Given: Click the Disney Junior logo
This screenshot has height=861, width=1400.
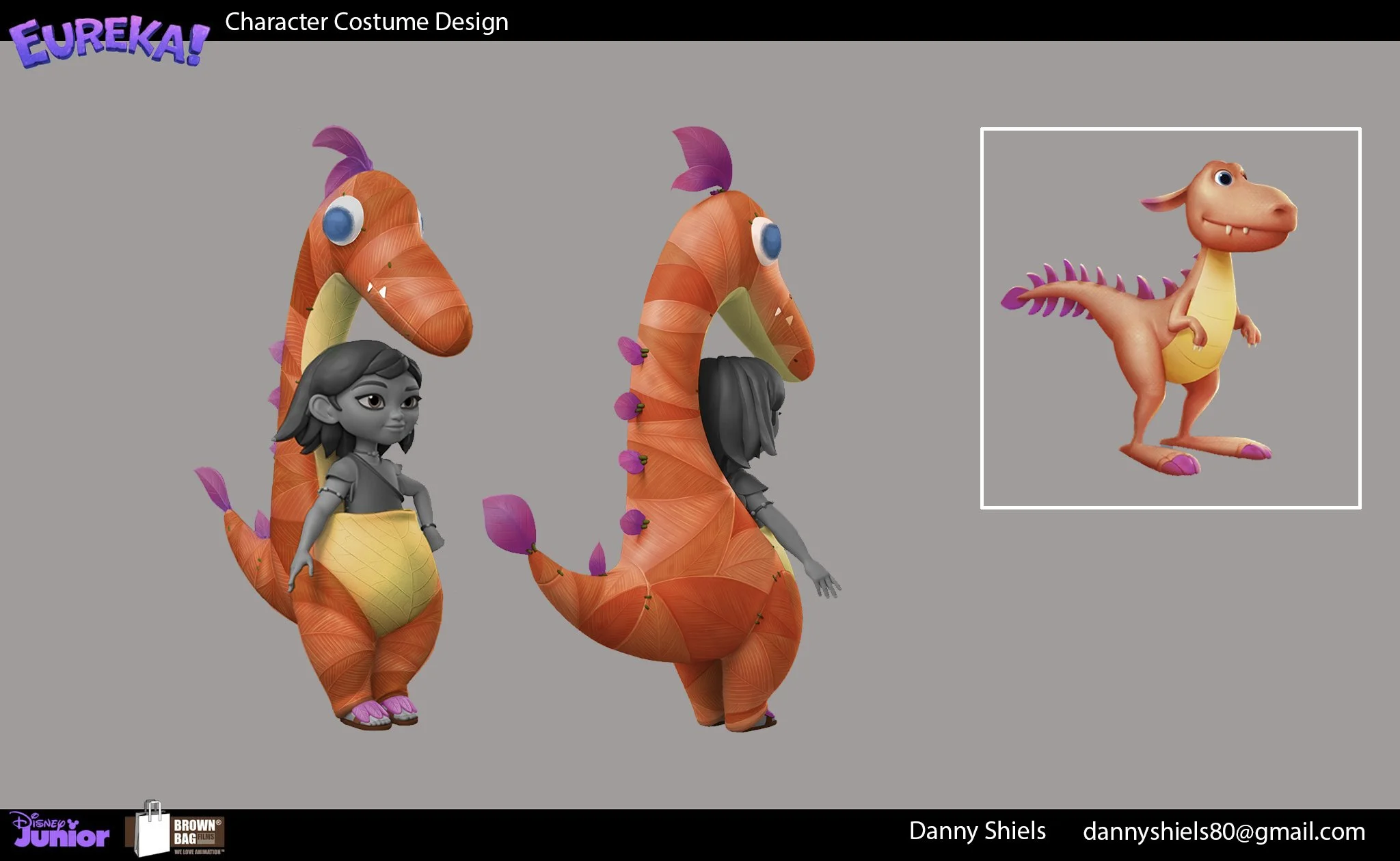Looking at the screenshot, I should (x=60, y=830).
